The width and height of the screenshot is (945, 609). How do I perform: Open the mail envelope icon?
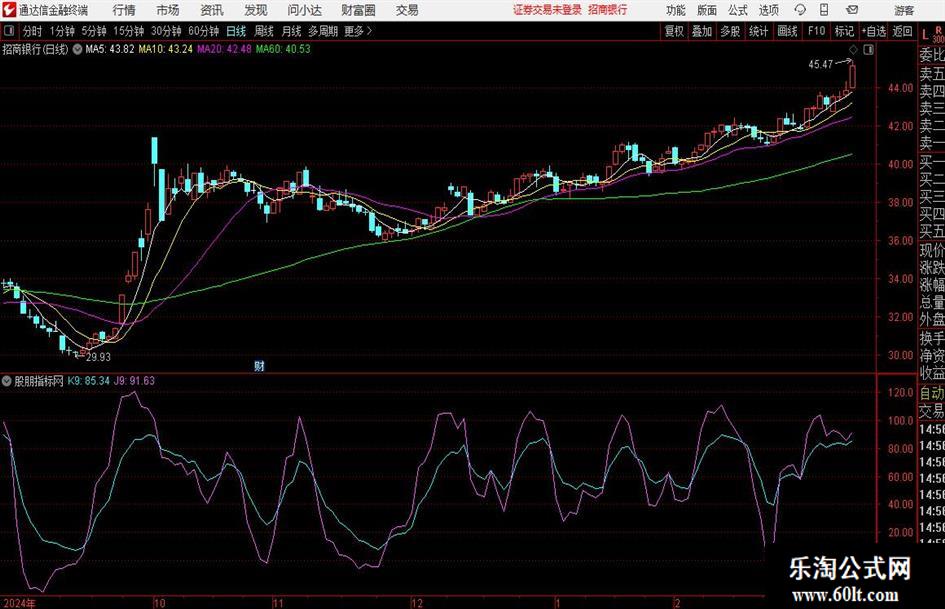pyautogui.click(x=852, y=10)
